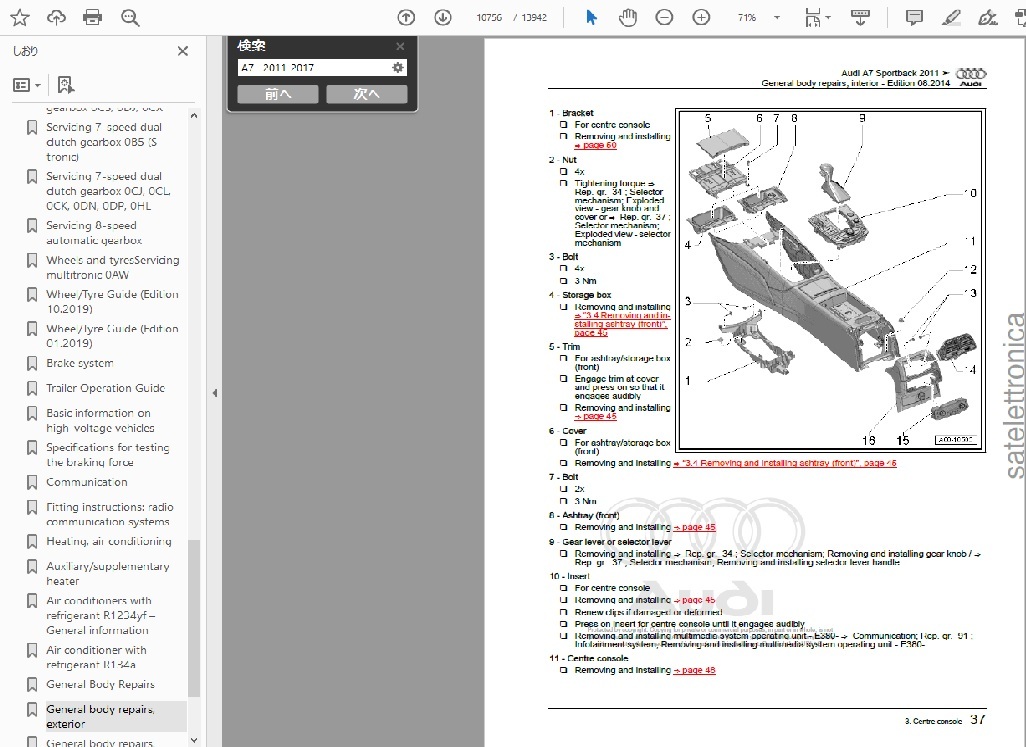Viewport: 1026px width, 747px height.
Task: Follow the ashtray link under Storage box
Action: (622, 324)
